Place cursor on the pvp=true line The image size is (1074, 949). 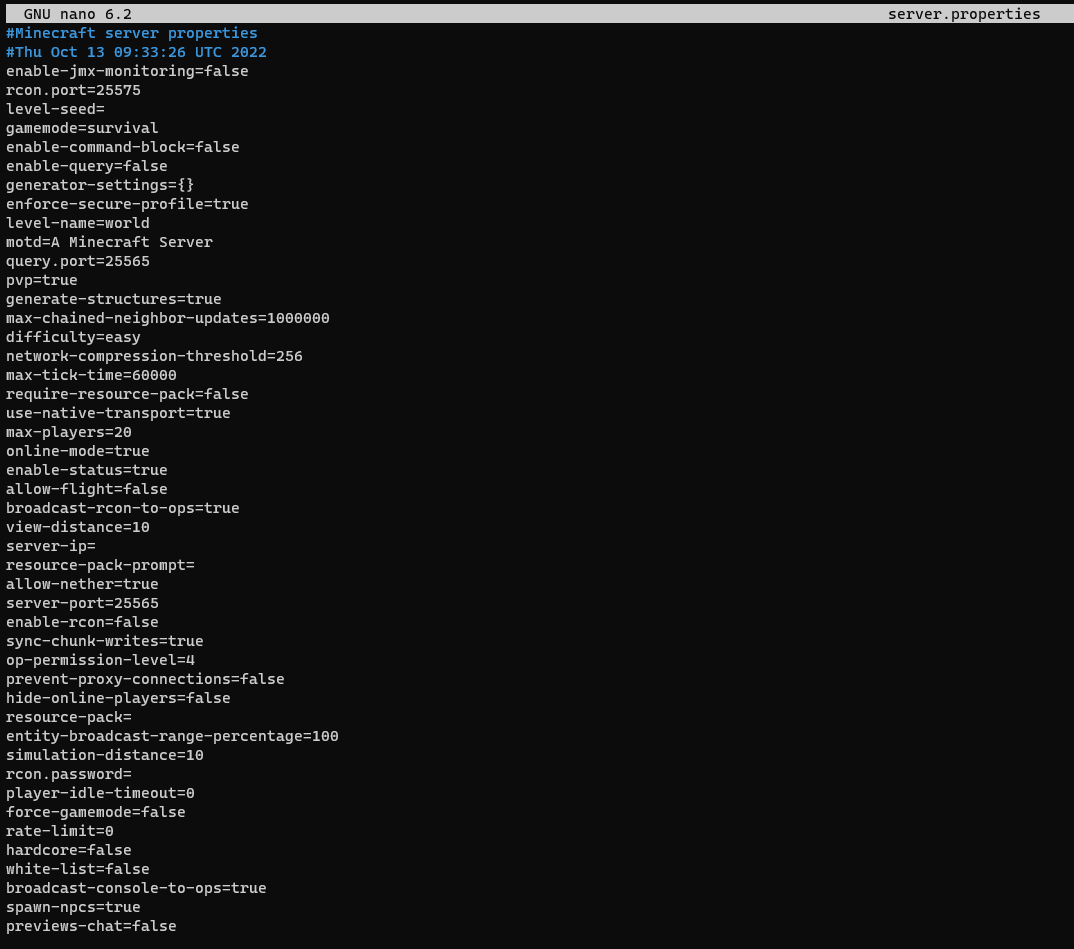tap(41, 280)
